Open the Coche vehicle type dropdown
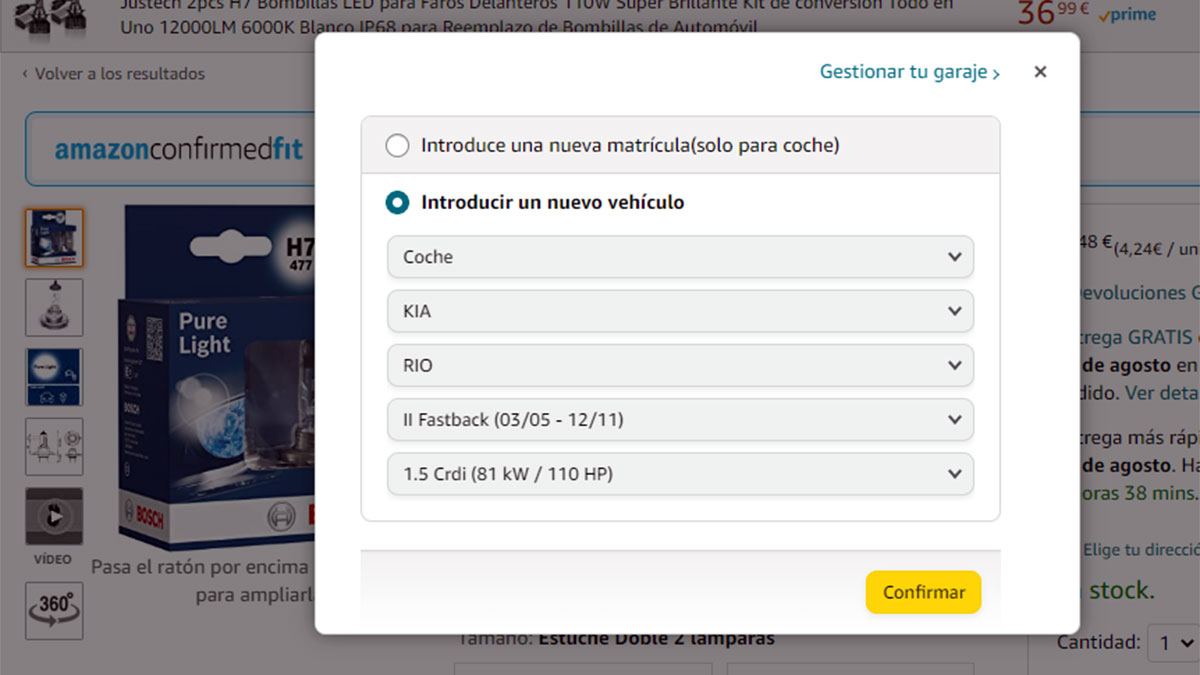Image resolution: width=1200 pixels, height=675 pixels. point(680,257)
